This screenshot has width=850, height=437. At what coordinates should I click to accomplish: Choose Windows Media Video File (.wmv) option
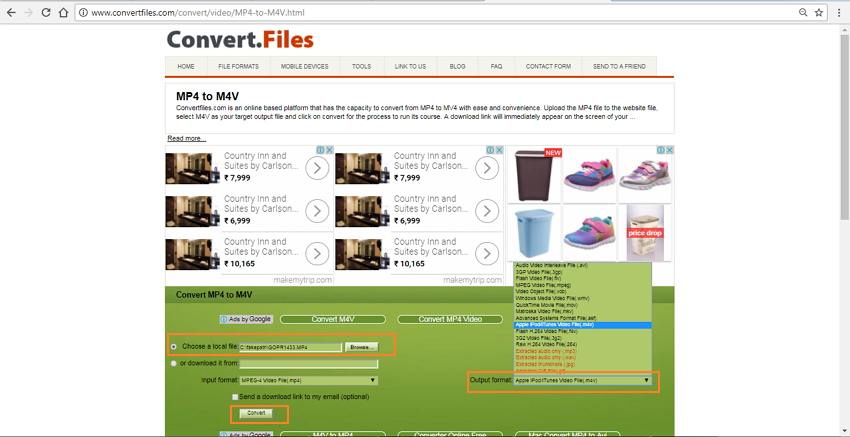coord(582,298)
